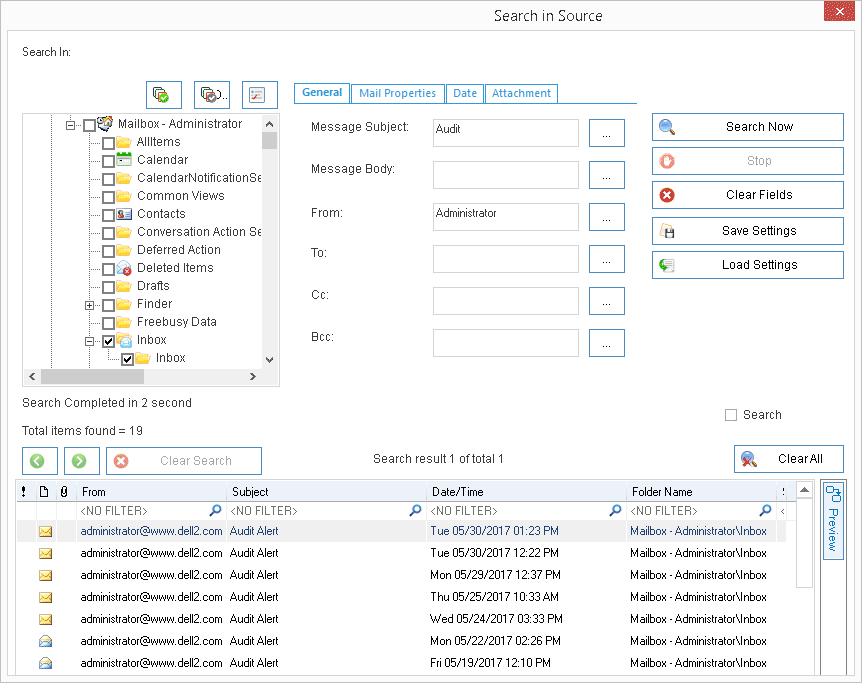Click the From column filter magnifier
The width and height of the screenshot is (862, 683).
click(216, 511)
